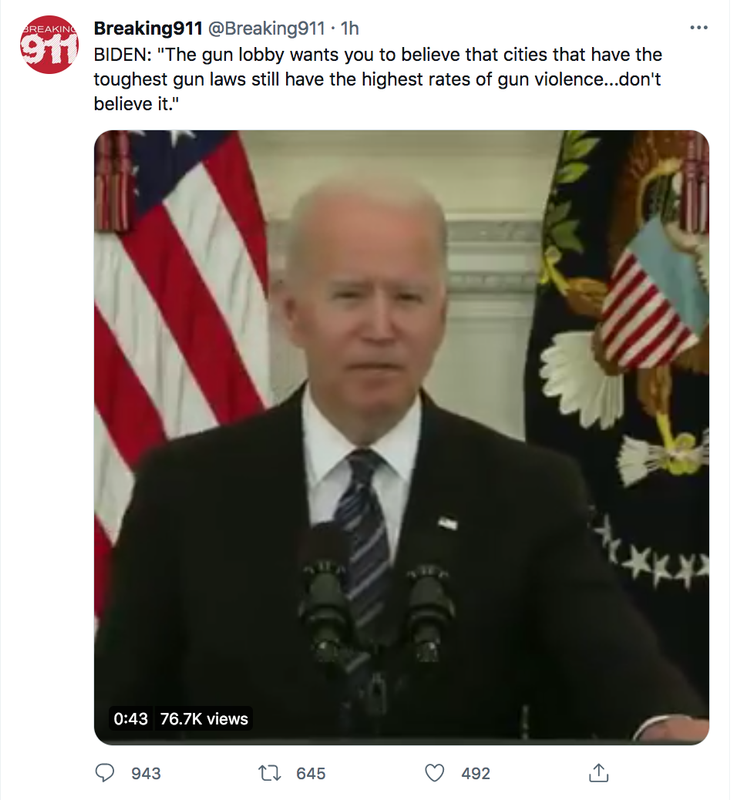Click the video progress bar at the video's bottom edge

pos(401,742)
